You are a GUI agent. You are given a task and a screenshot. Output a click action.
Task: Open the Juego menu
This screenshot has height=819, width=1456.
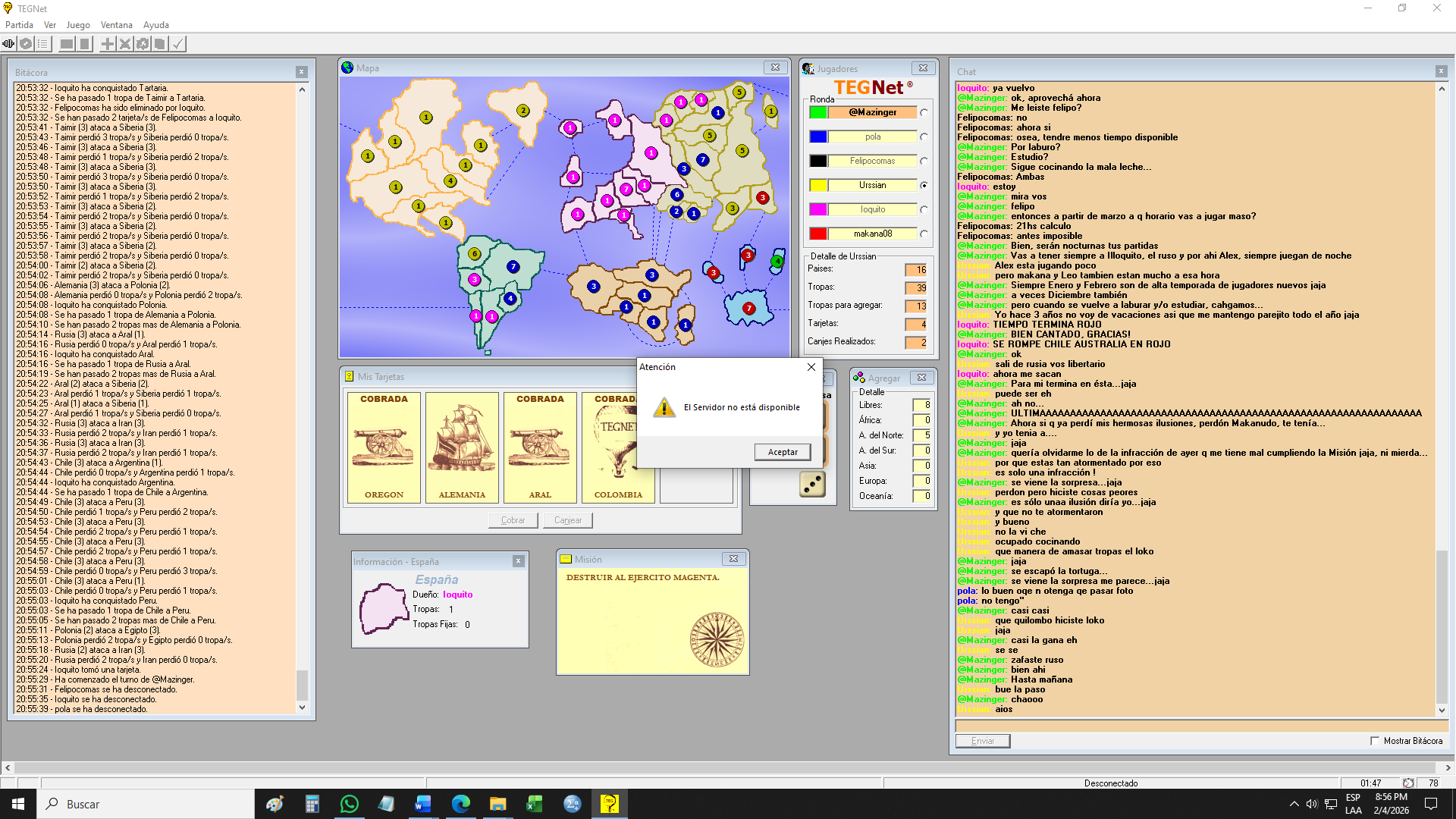(78, 25)
